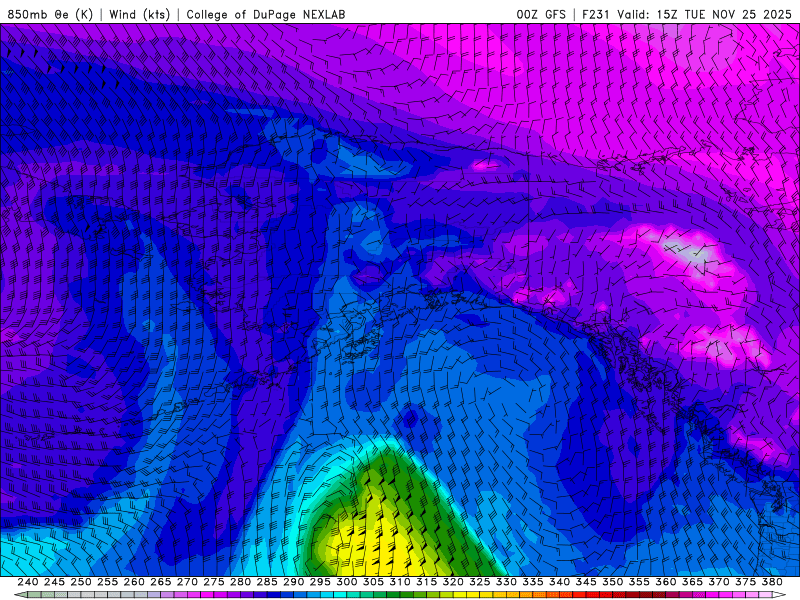The width and height of the screenshot is (800, 600).
Task: Click the 320 value on the color scale
Action: pos(453,582)
